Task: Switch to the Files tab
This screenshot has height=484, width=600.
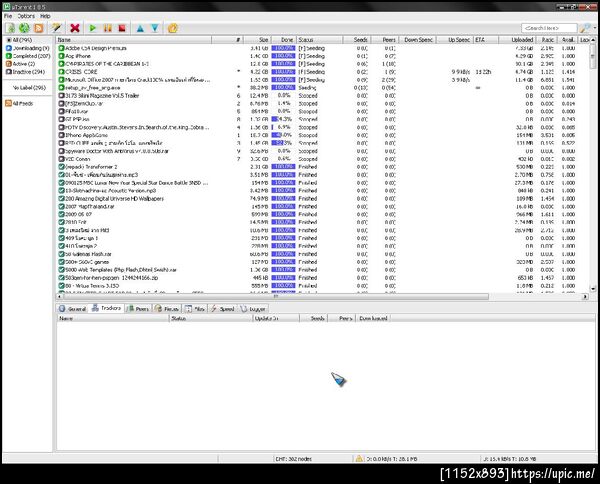Action: tap(195, 308)
